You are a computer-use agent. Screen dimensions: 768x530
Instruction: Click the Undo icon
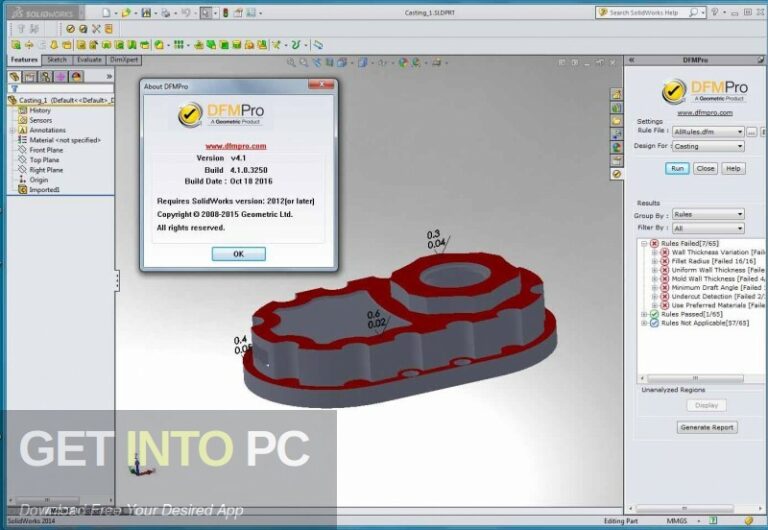(186, 13)
